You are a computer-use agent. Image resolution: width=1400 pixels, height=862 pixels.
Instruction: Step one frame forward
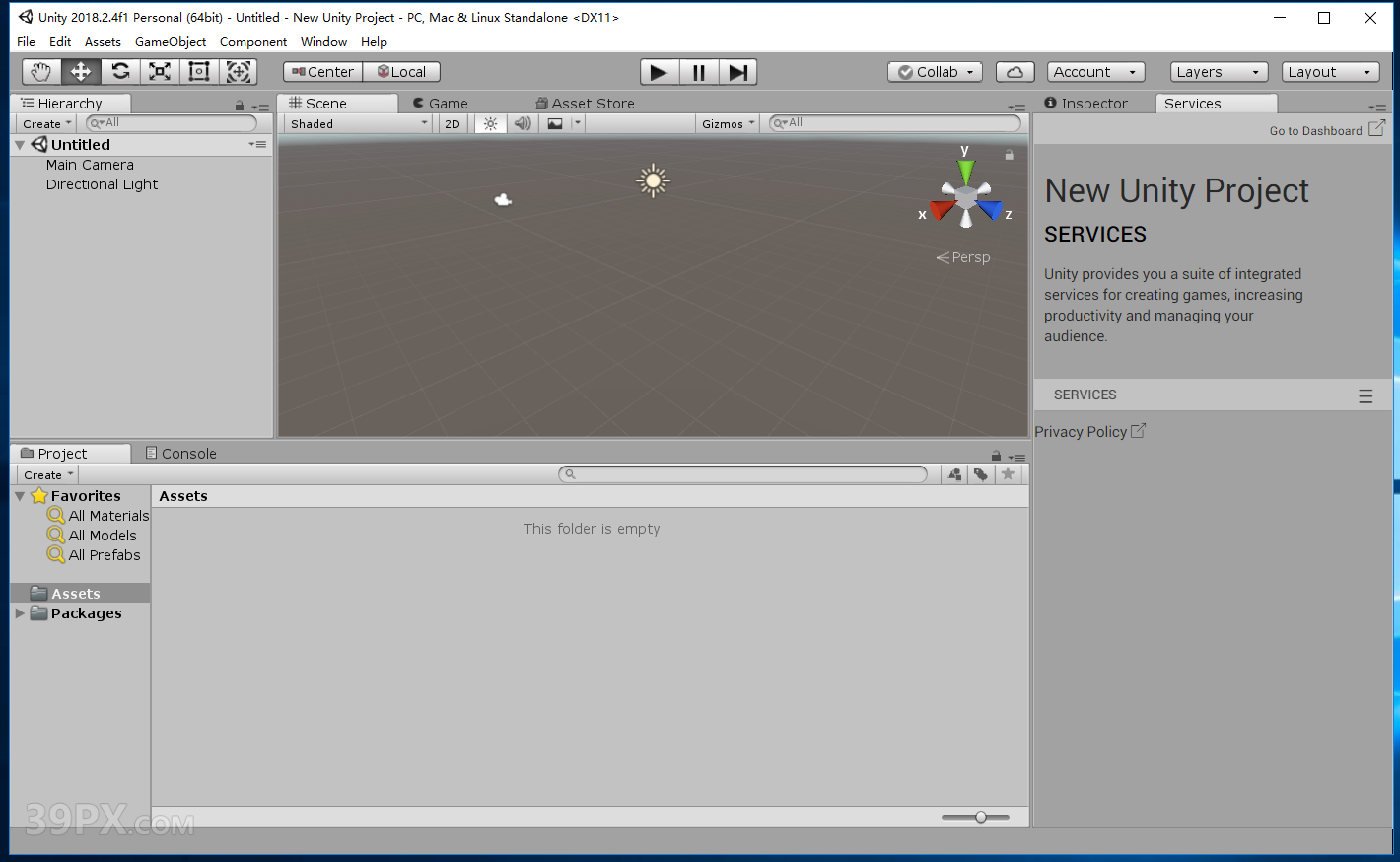pos(737,72)
